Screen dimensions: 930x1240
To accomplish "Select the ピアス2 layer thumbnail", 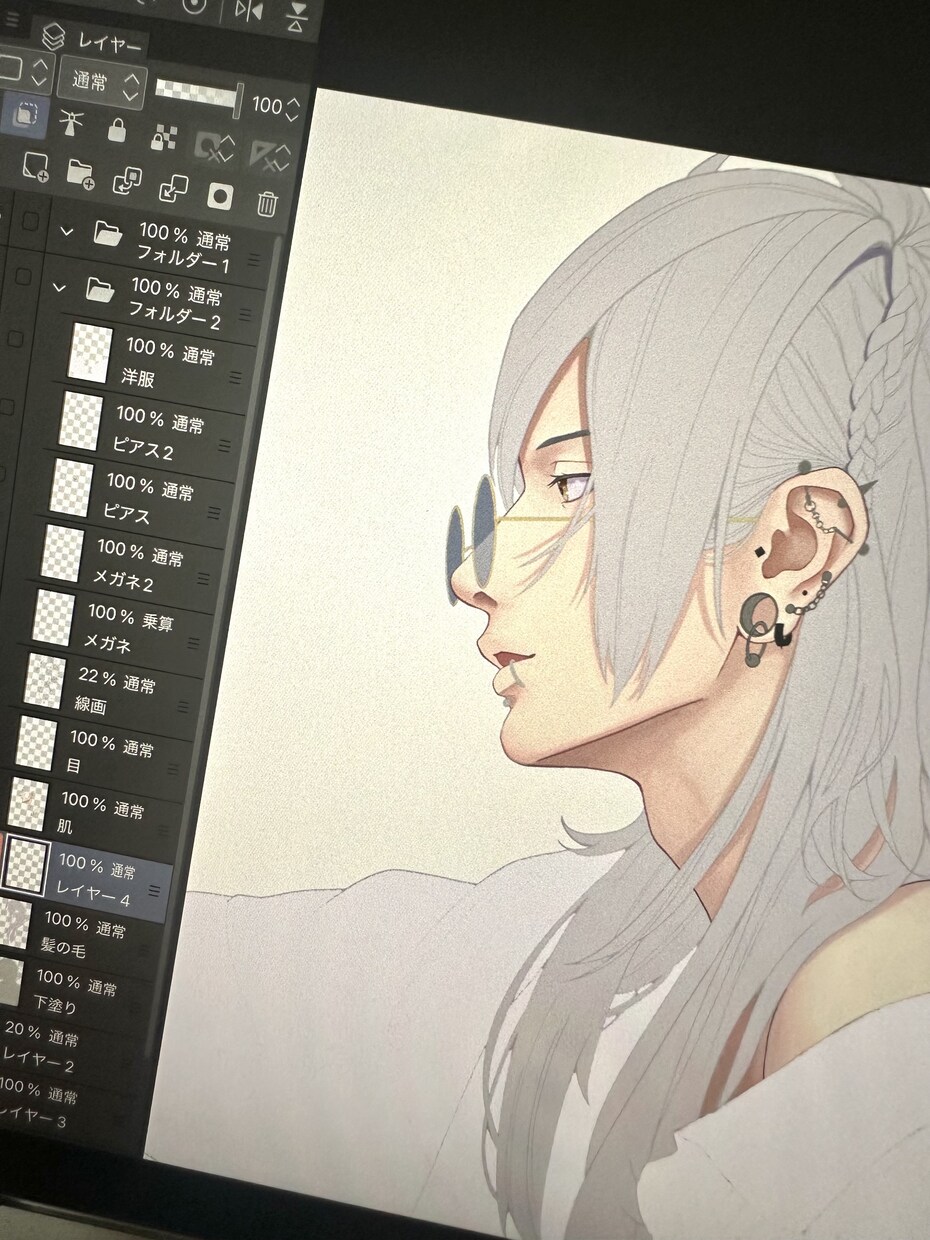I will coord(79,420).
